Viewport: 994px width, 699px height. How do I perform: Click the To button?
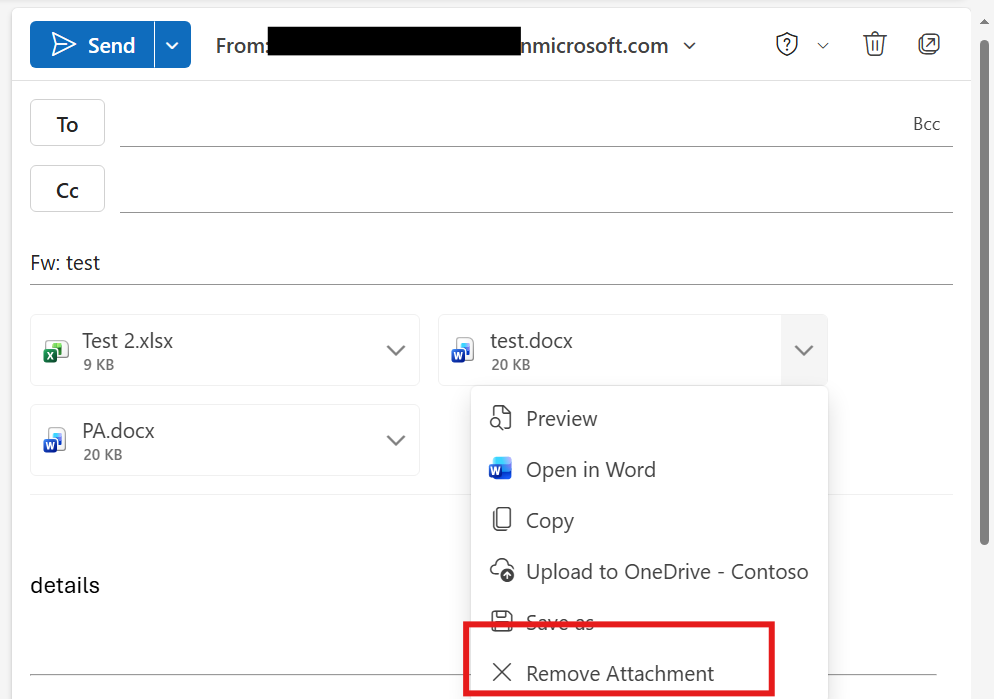67,123
